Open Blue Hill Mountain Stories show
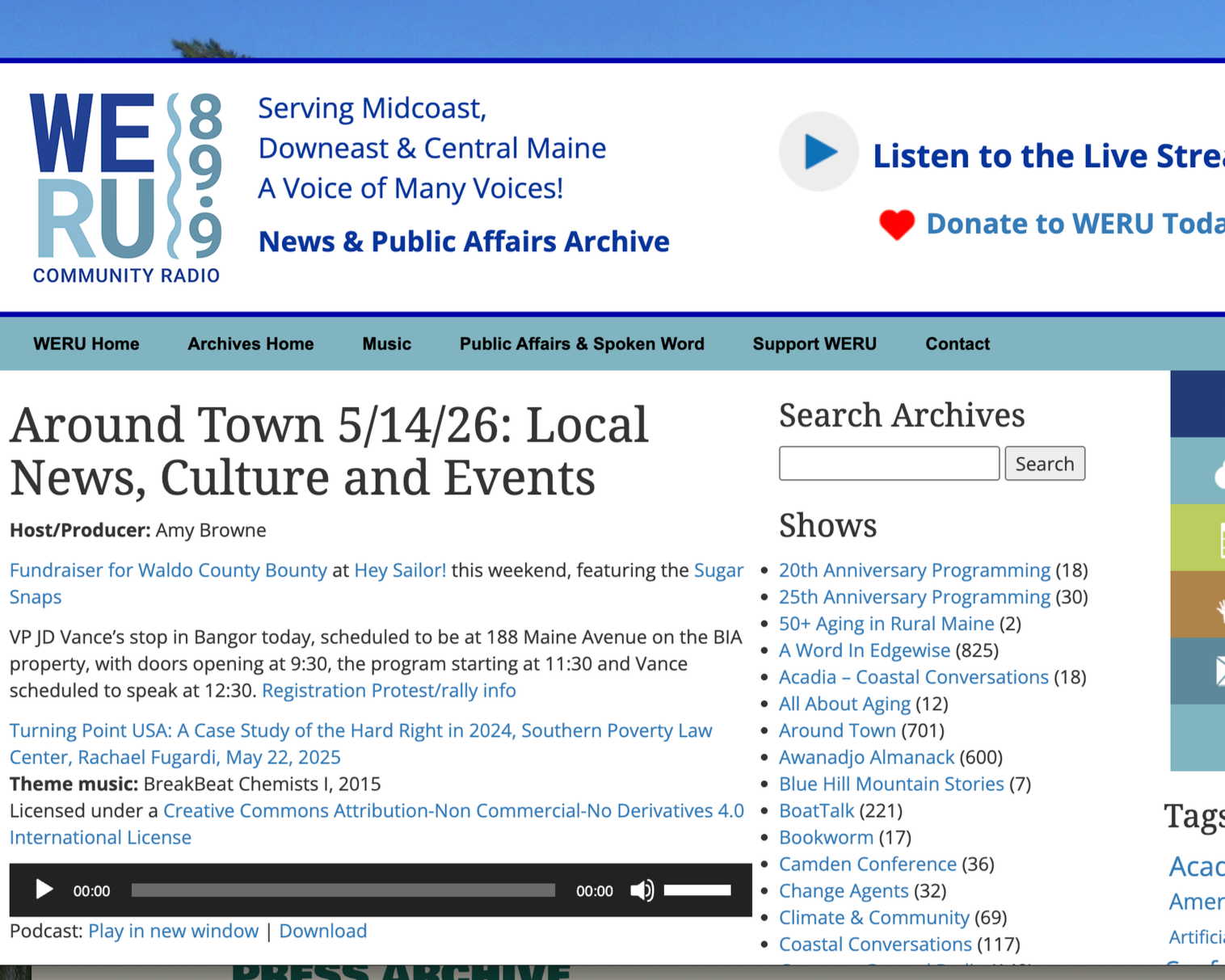Image resolution: width=1225 pixels, height=980 pixels. 891,784
